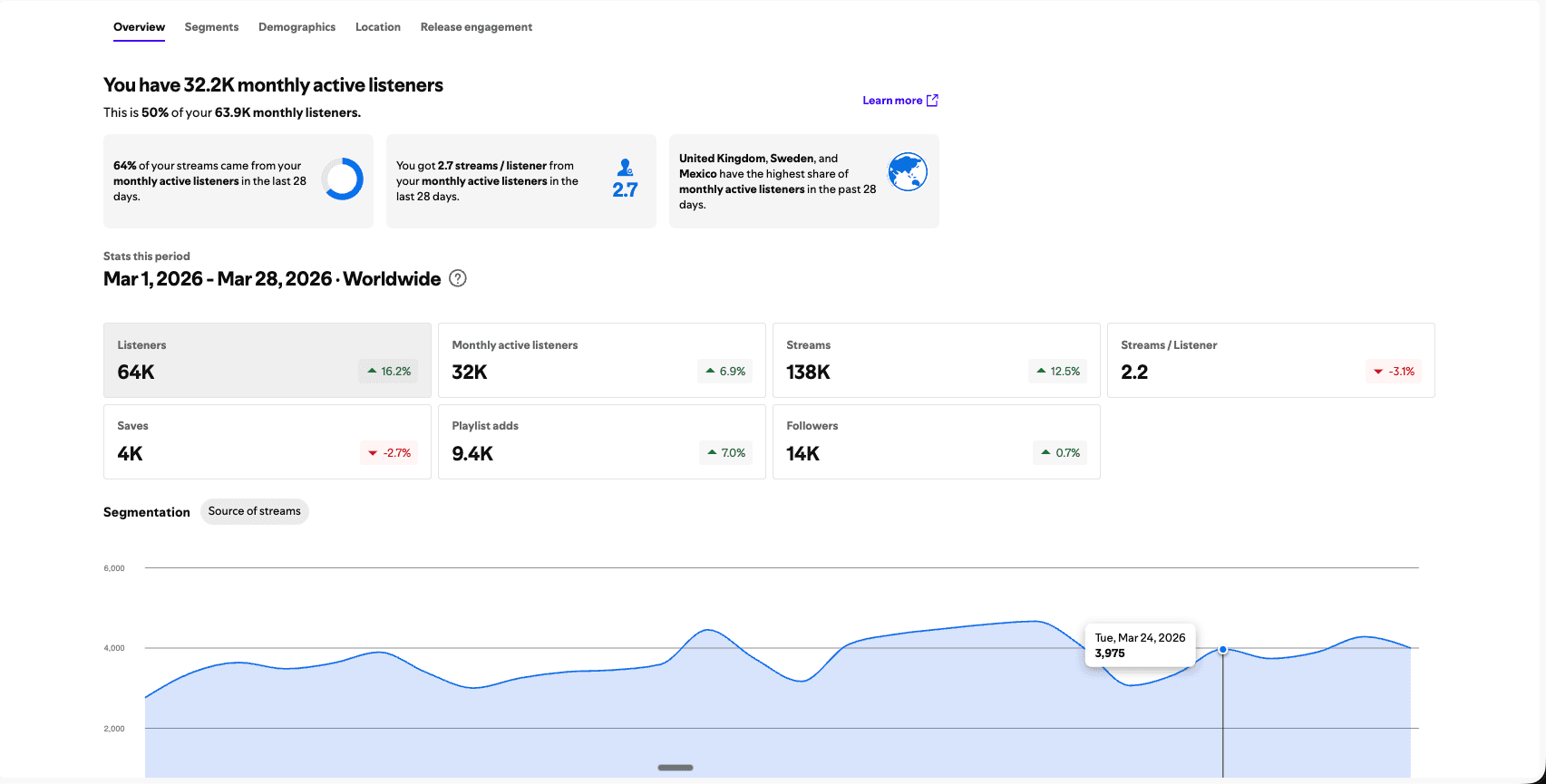Click the Segmentation label
Image resolution: width=1546 pixels, height=784 pixels.
pyautogui.click(x=147, y=512)
